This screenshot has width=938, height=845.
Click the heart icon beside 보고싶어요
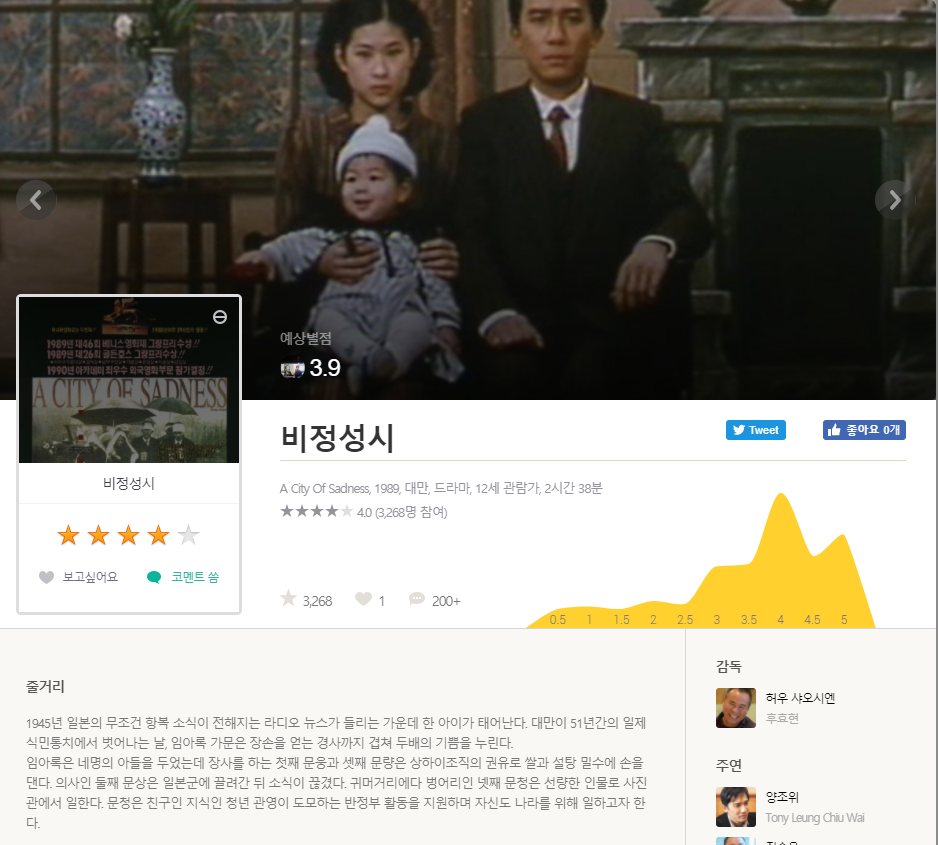click(x=46, y=577)
